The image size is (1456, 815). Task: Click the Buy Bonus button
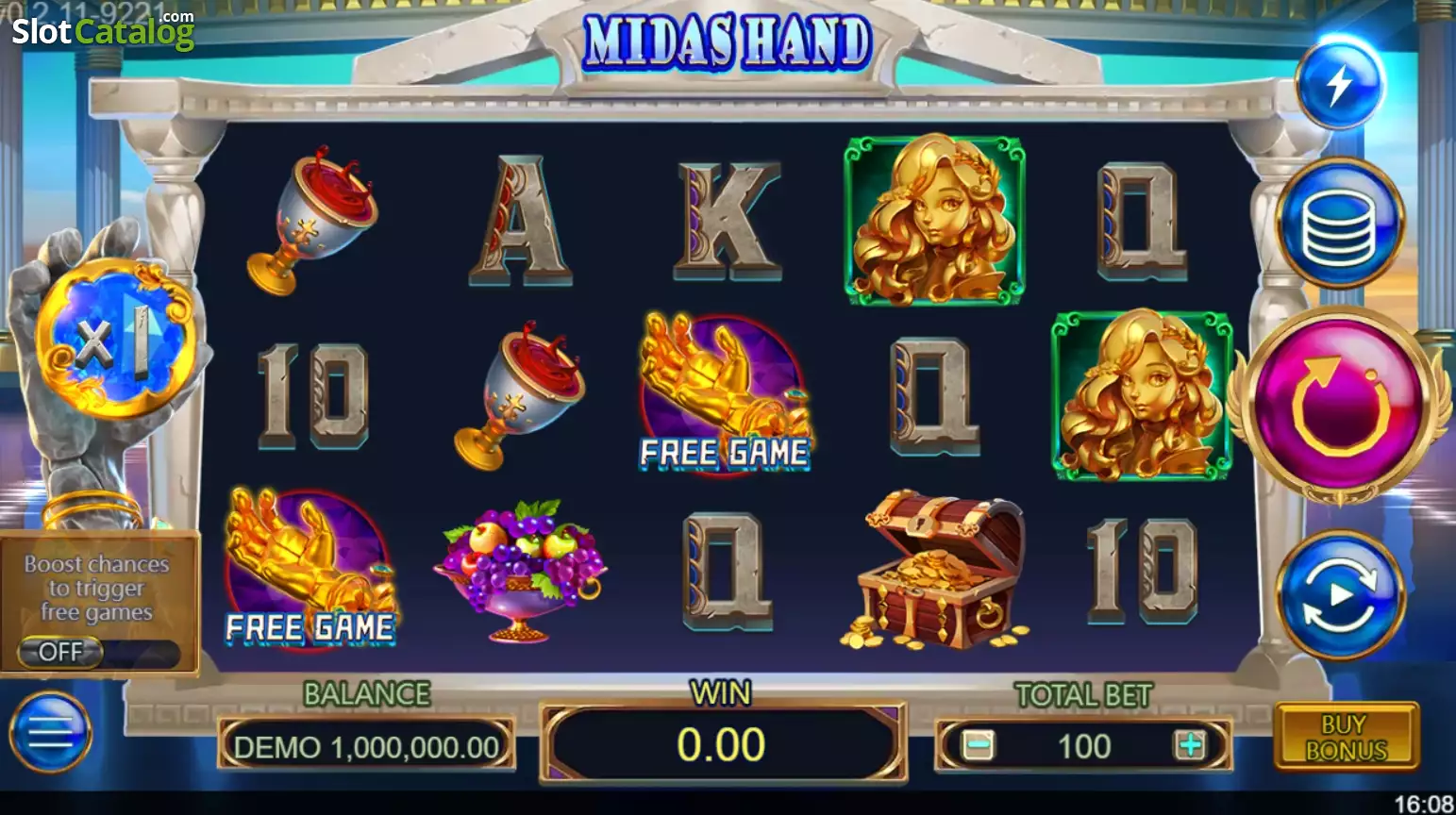coord(1346,737)
